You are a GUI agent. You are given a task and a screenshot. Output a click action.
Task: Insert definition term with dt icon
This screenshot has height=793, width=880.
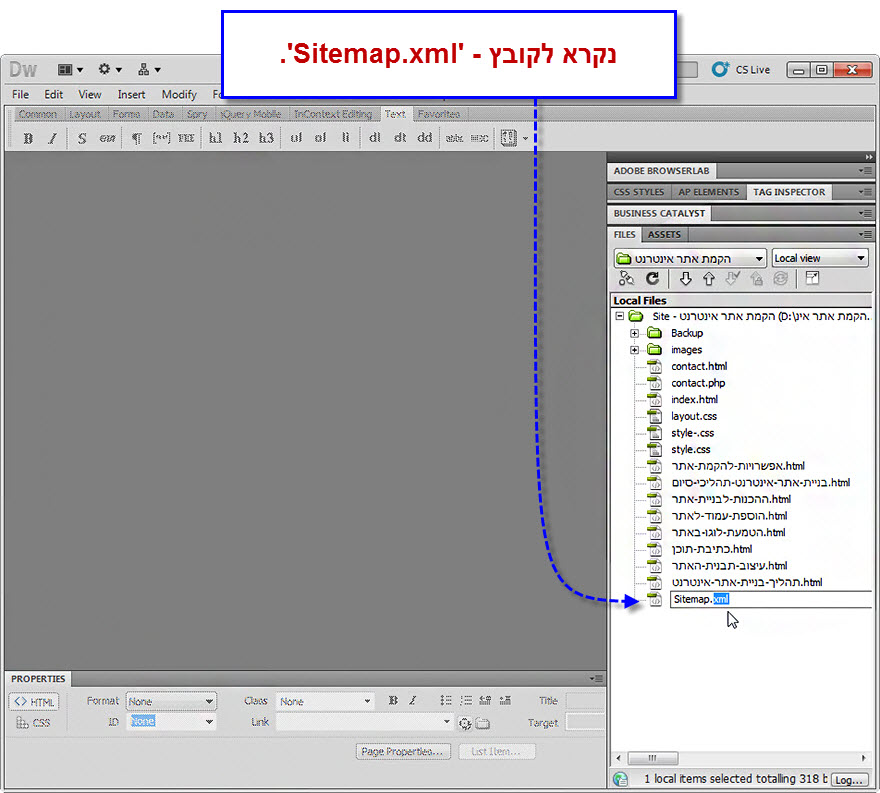[400, 138]
